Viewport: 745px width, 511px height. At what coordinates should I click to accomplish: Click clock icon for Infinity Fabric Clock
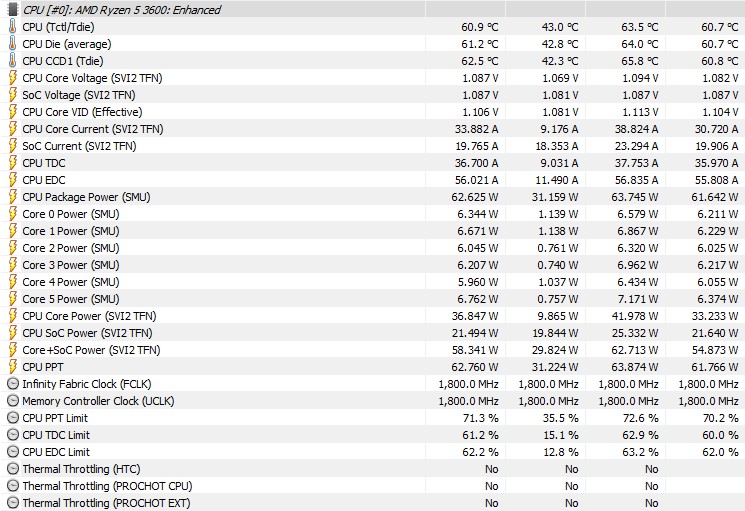point(13,384)
